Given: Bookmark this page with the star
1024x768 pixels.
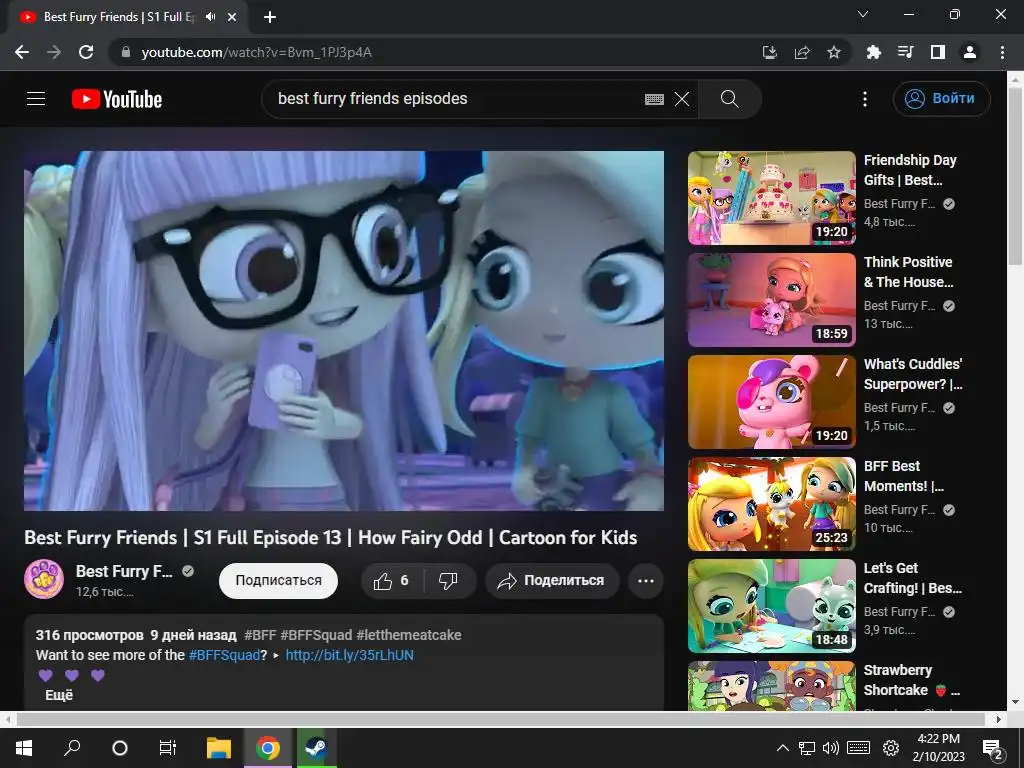Looking at the screenshot, I should (x=834, y=52).
